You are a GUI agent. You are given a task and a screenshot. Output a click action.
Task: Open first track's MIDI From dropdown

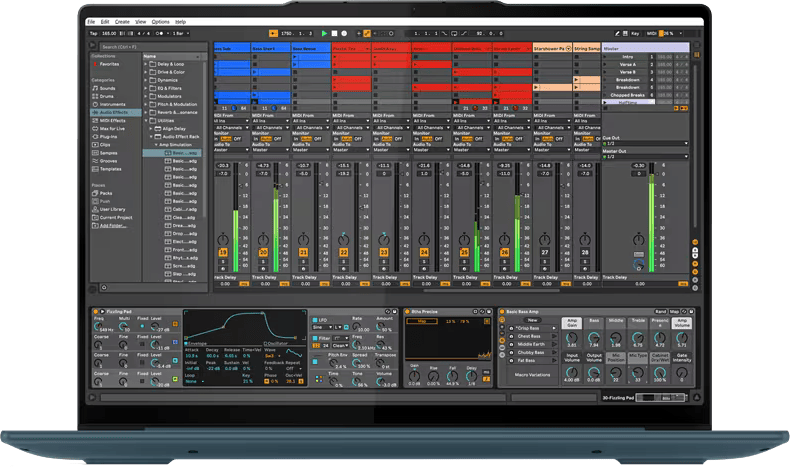pyautogui.click(x=231, y=121)
